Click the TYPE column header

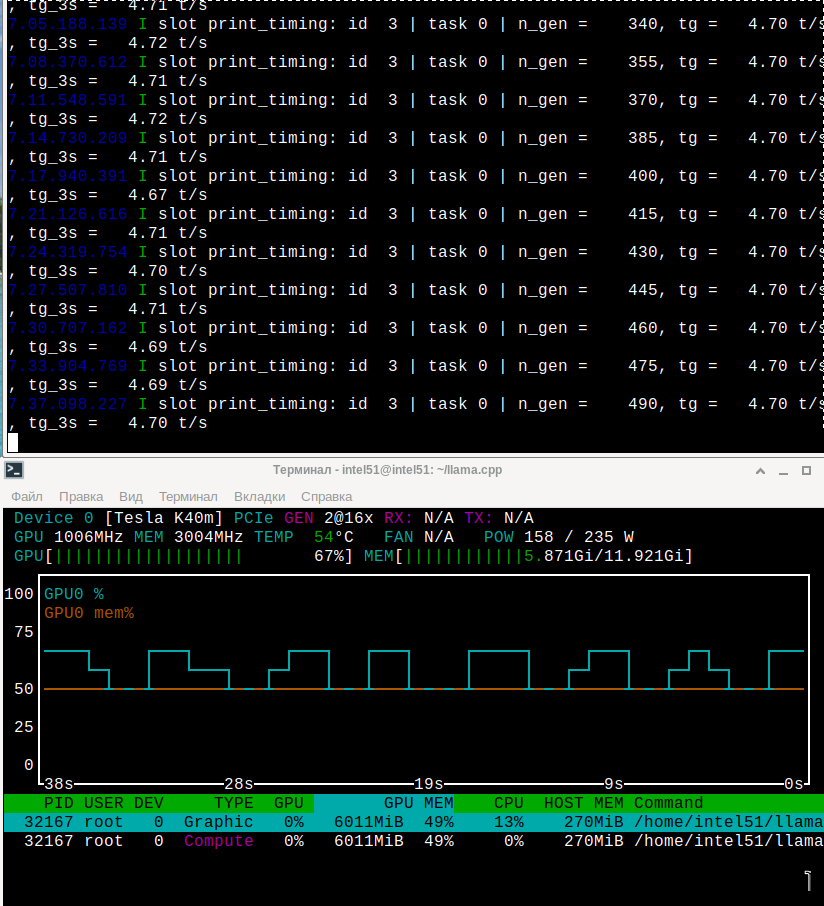pos(233,803)
